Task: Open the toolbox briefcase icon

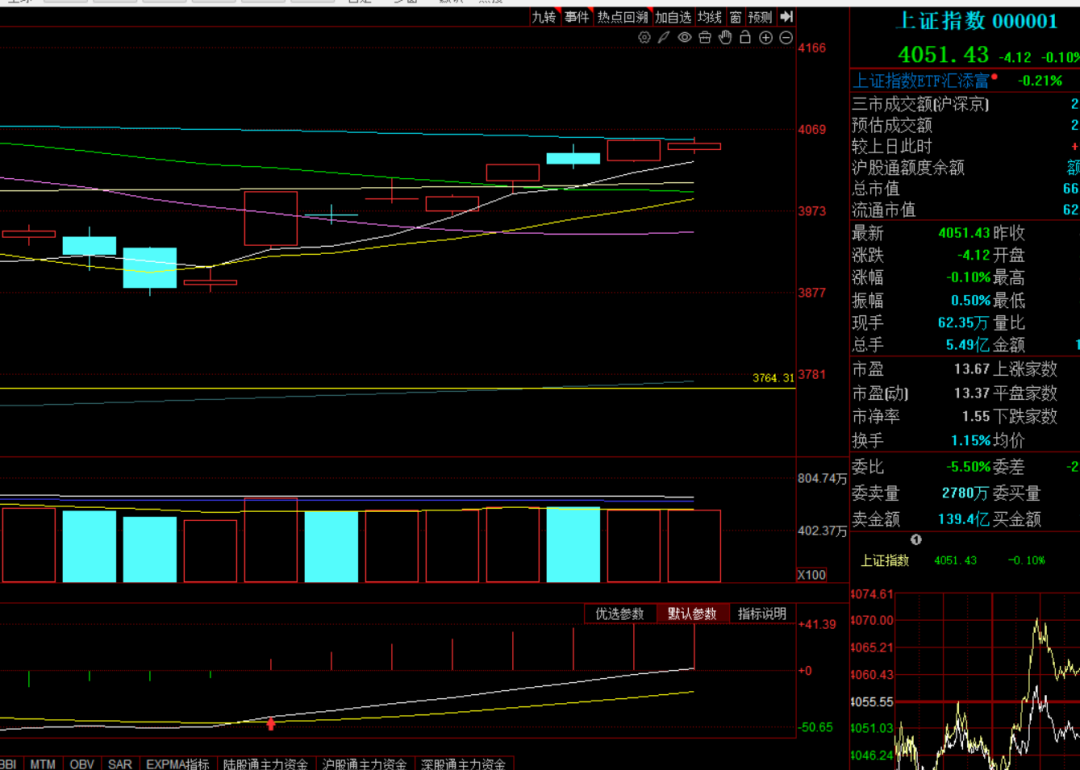Action: pyautogui.click(x=705, y=38)
